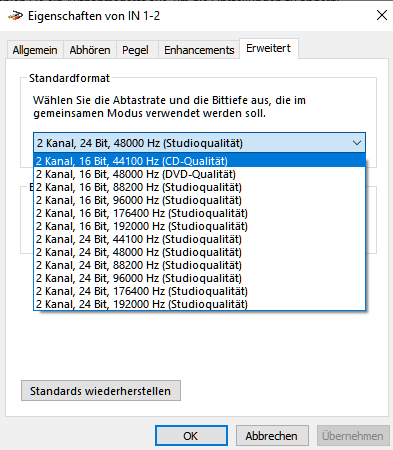Select list entry 2 Kanal, 24 Bit, 48000 Hz

pyautogui.click(x=199, y=252)
